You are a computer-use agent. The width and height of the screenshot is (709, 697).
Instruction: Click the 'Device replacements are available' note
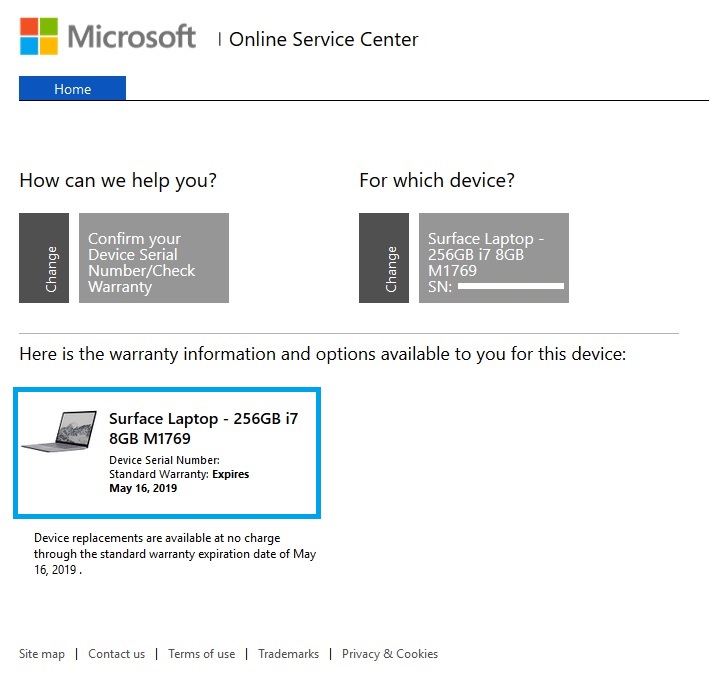click(x=175, y=554)
